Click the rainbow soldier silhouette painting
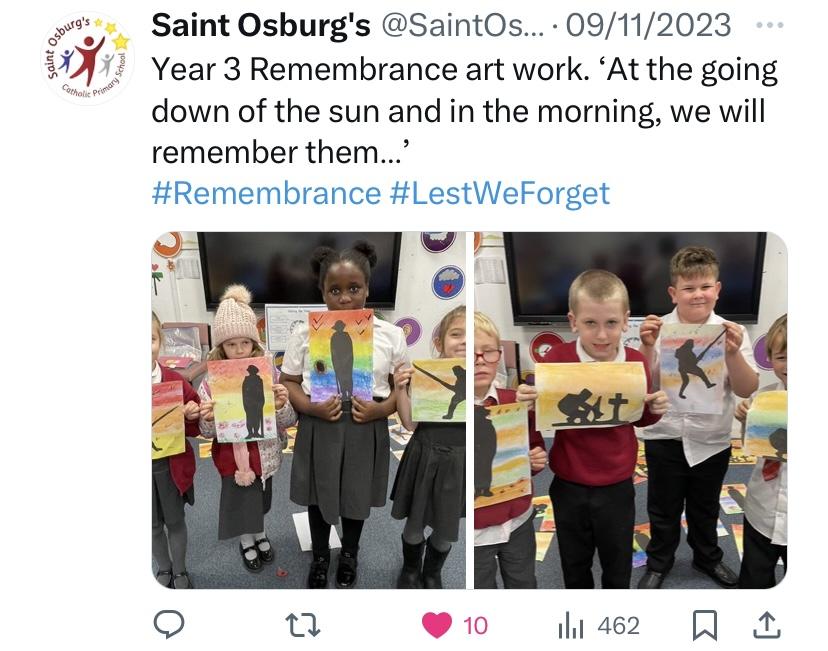This screenshot has height=651, width=828. click(341, 356)
